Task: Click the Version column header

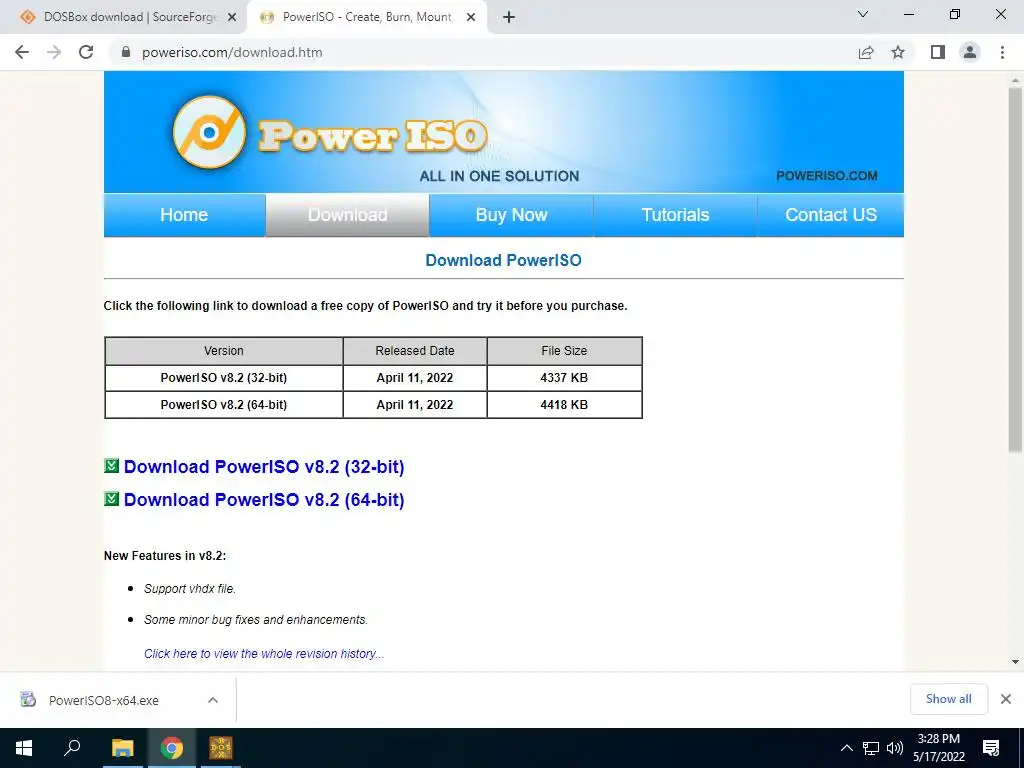Action: [x=224, y=351]
